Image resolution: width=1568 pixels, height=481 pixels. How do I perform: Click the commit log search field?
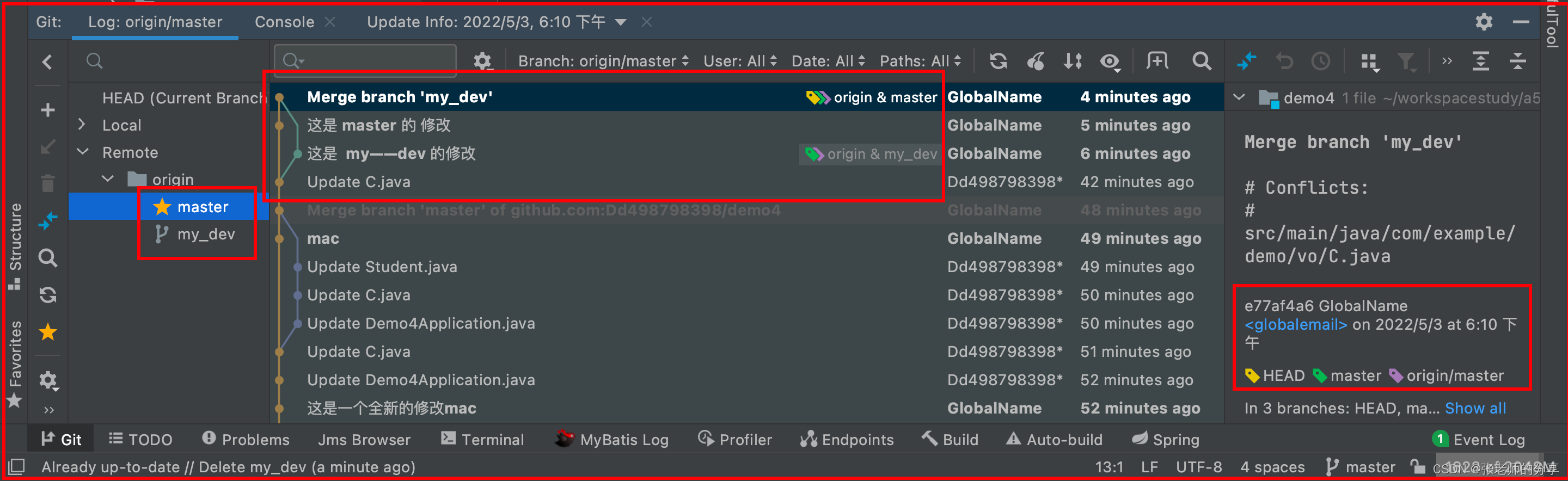click(x=365, y=61)
